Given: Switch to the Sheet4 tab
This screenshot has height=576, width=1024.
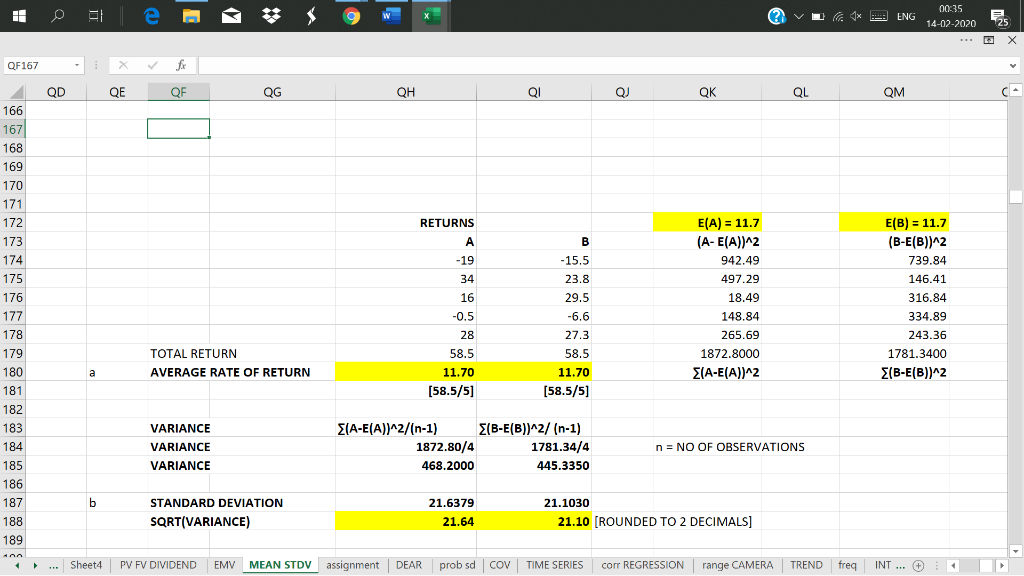Looking at the screenshot, I should point(86,566).
